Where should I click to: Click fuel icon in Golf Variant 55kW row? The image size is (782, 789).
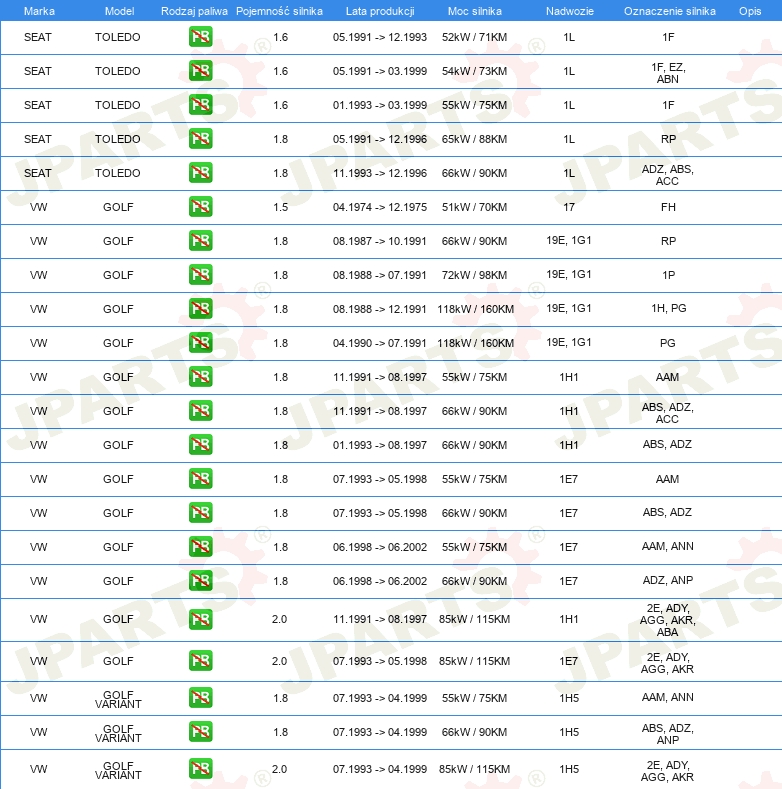point(200,697)
